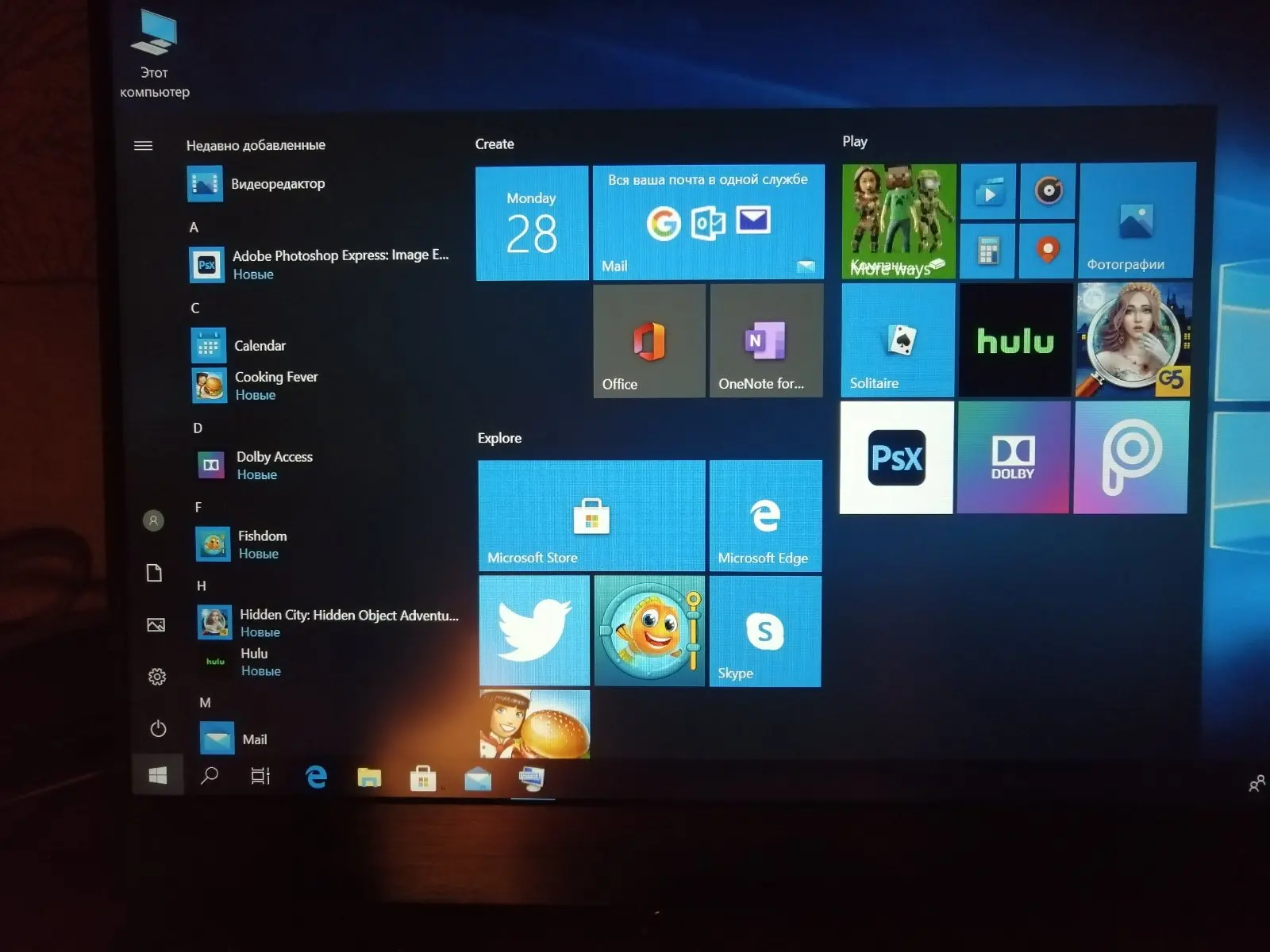Open the Movies & TV small tile
The width and height of the screenshot is (1270, 952).
click(989, 191)
